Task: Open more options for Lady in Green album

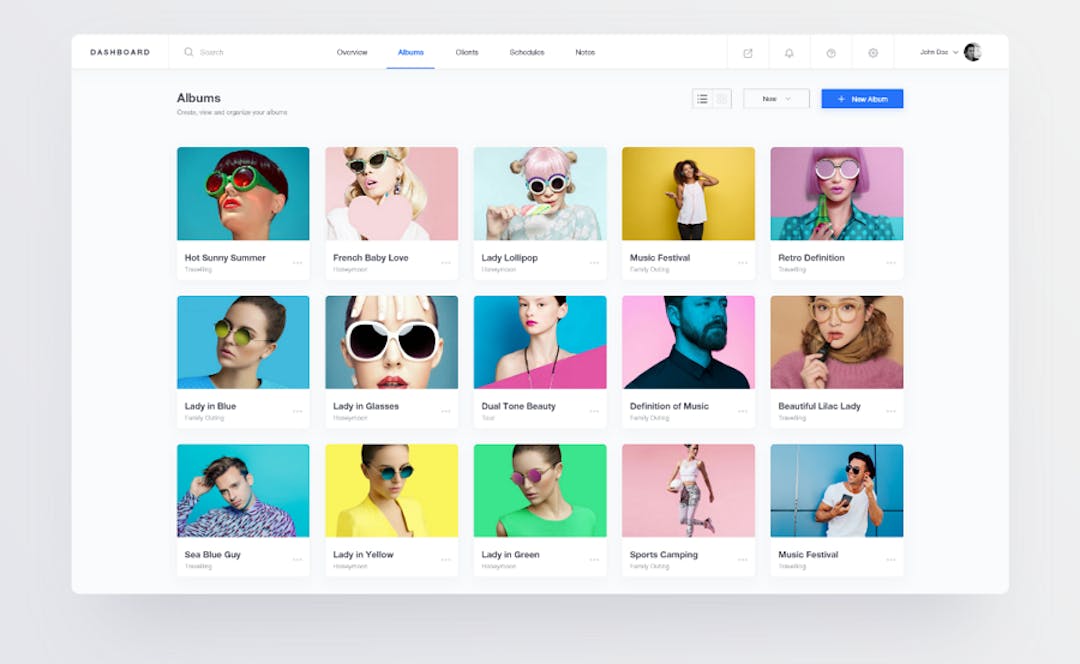Action: (x=594, y=559)
